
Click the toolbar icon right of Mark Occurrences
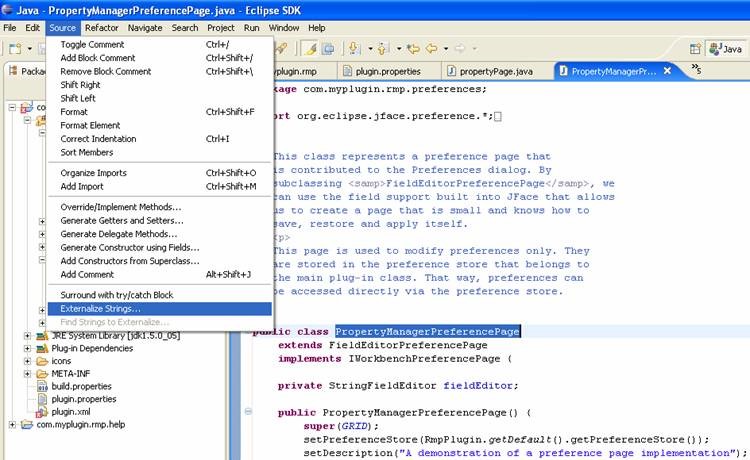(x=328, y=48)
